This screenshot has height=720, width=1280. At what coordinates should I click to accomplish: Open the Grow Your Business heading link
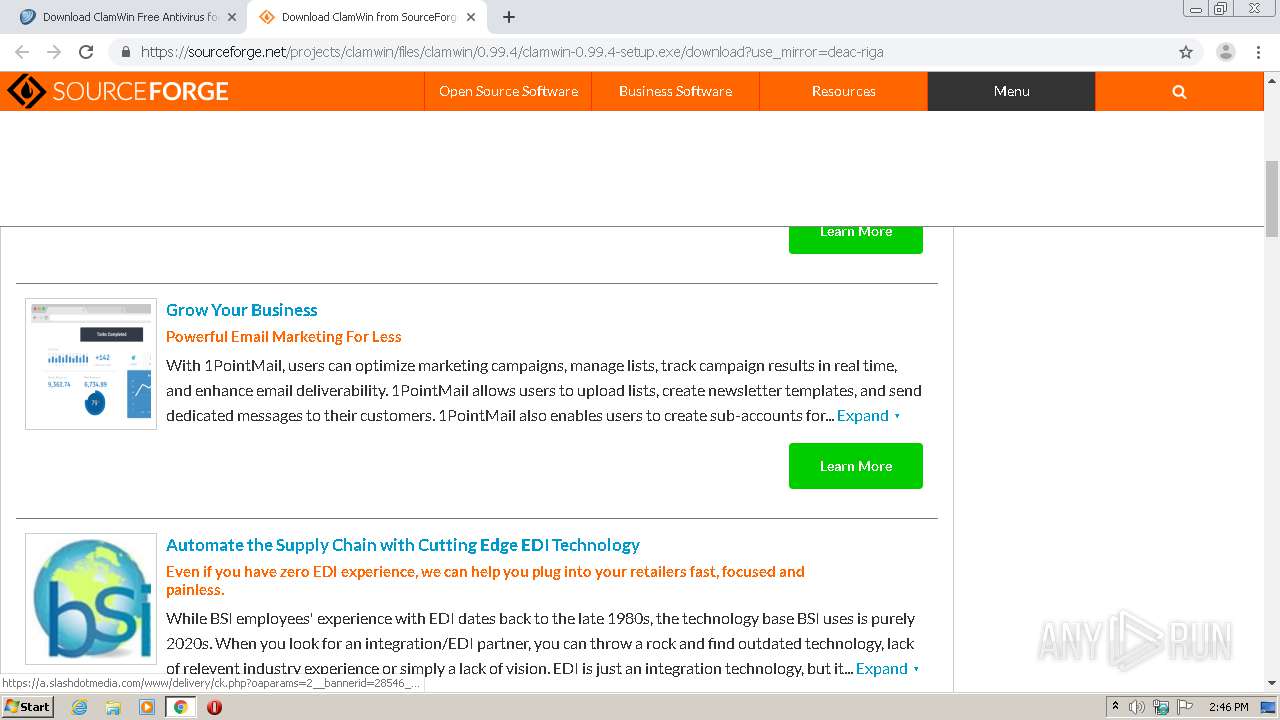pyautogui.click(x=242, y=310)
